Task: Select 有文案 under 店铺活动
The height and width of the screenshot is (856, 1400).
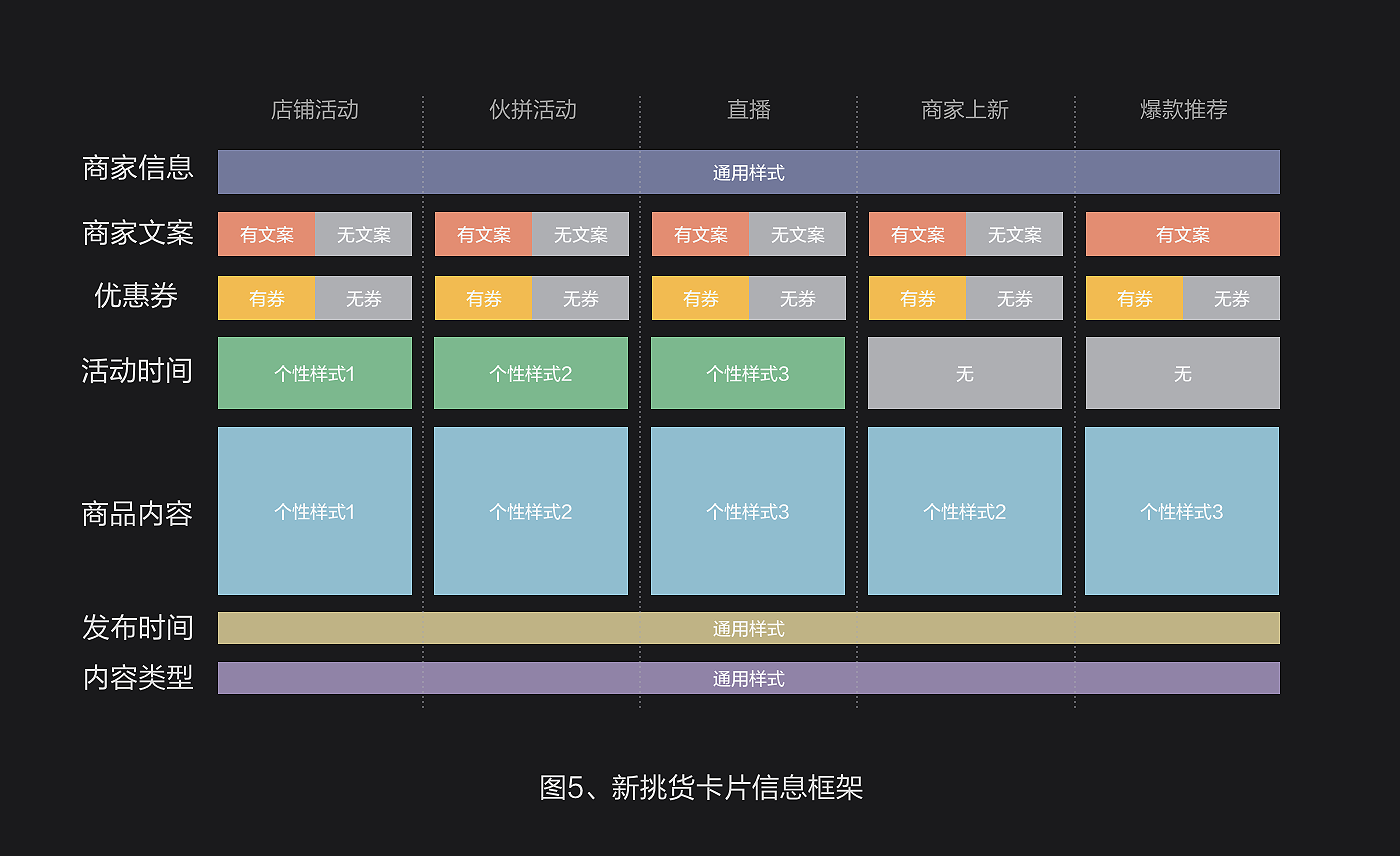Action: [267, 234]
